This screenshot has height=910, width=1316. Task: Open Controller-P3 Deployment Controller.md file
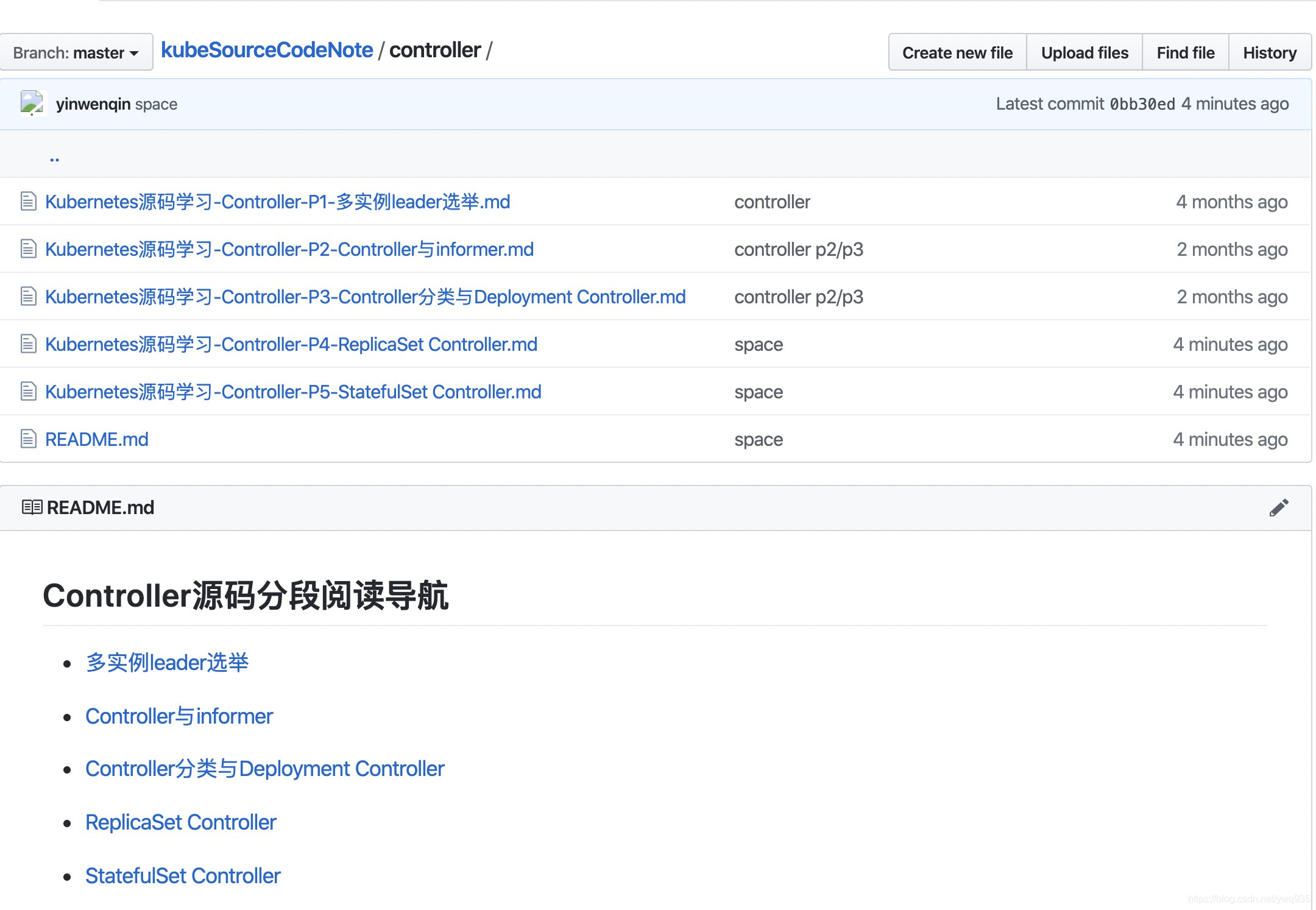366,297
